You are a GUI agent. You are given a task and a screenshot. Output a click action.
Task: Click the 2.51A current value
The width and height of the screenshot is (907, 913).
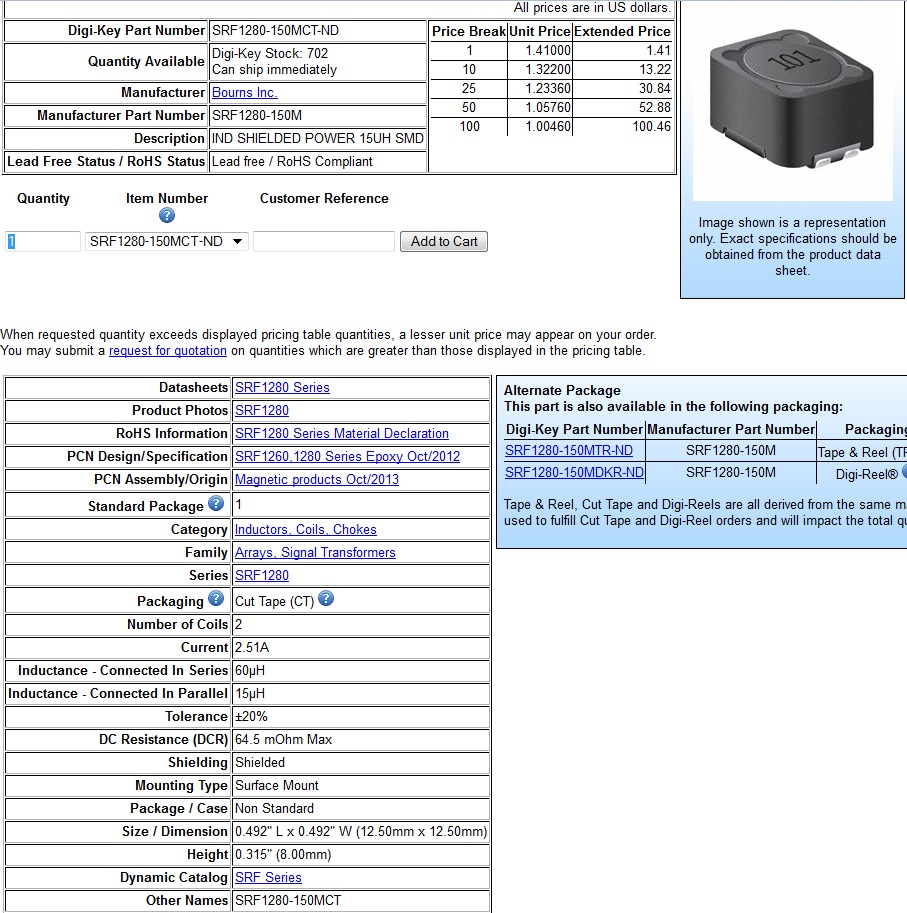coord(252,647)
